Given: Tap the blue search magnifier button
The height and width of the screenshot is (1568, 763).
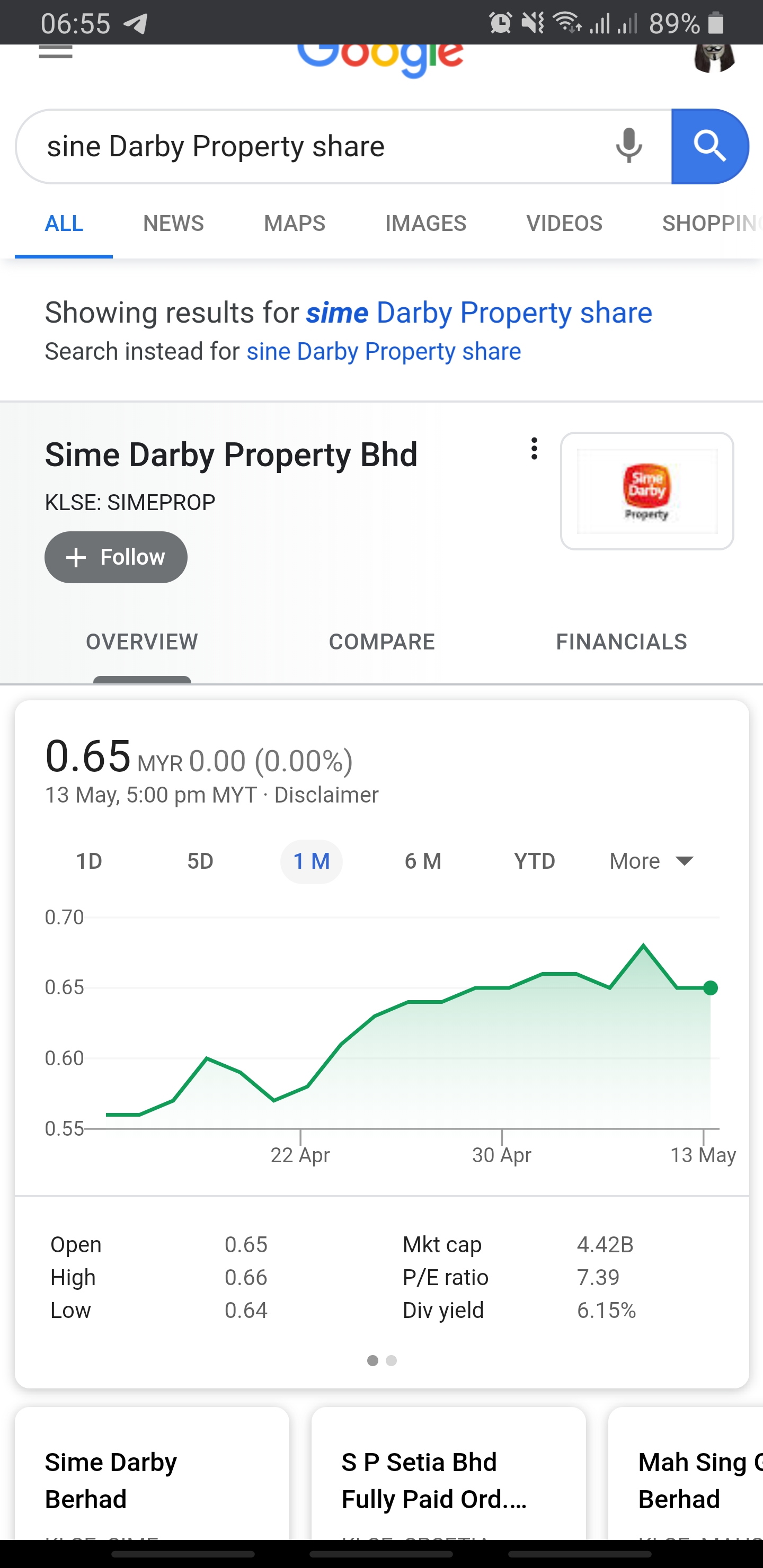Looking at the screenshot, I should tap(709, 147).
